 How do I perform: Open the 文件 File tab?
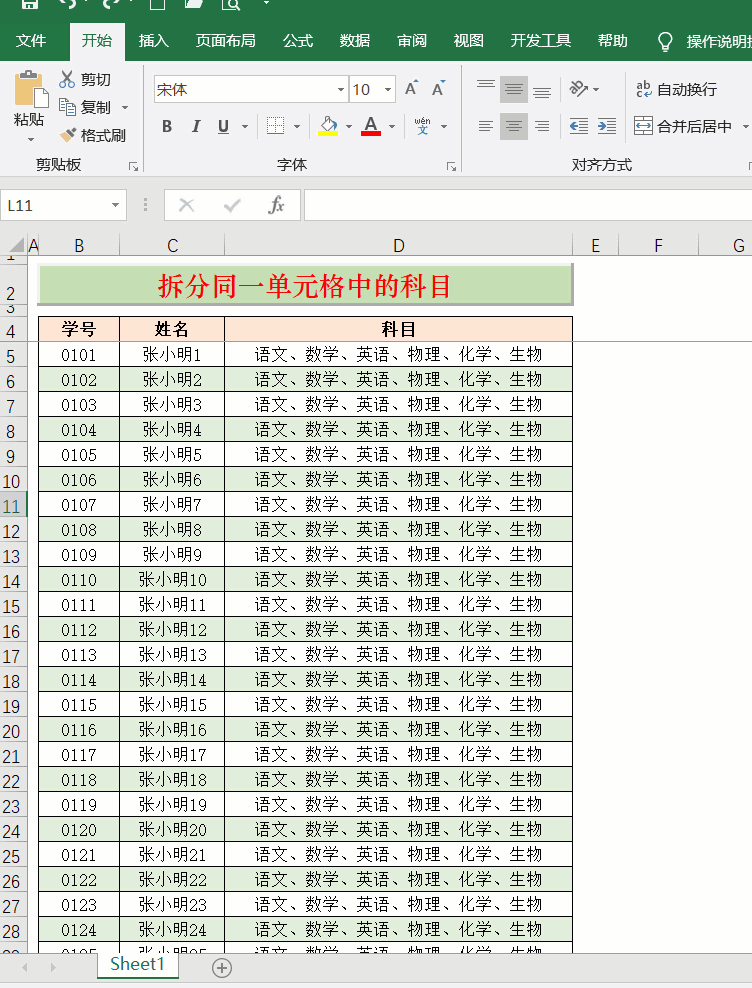30,41
